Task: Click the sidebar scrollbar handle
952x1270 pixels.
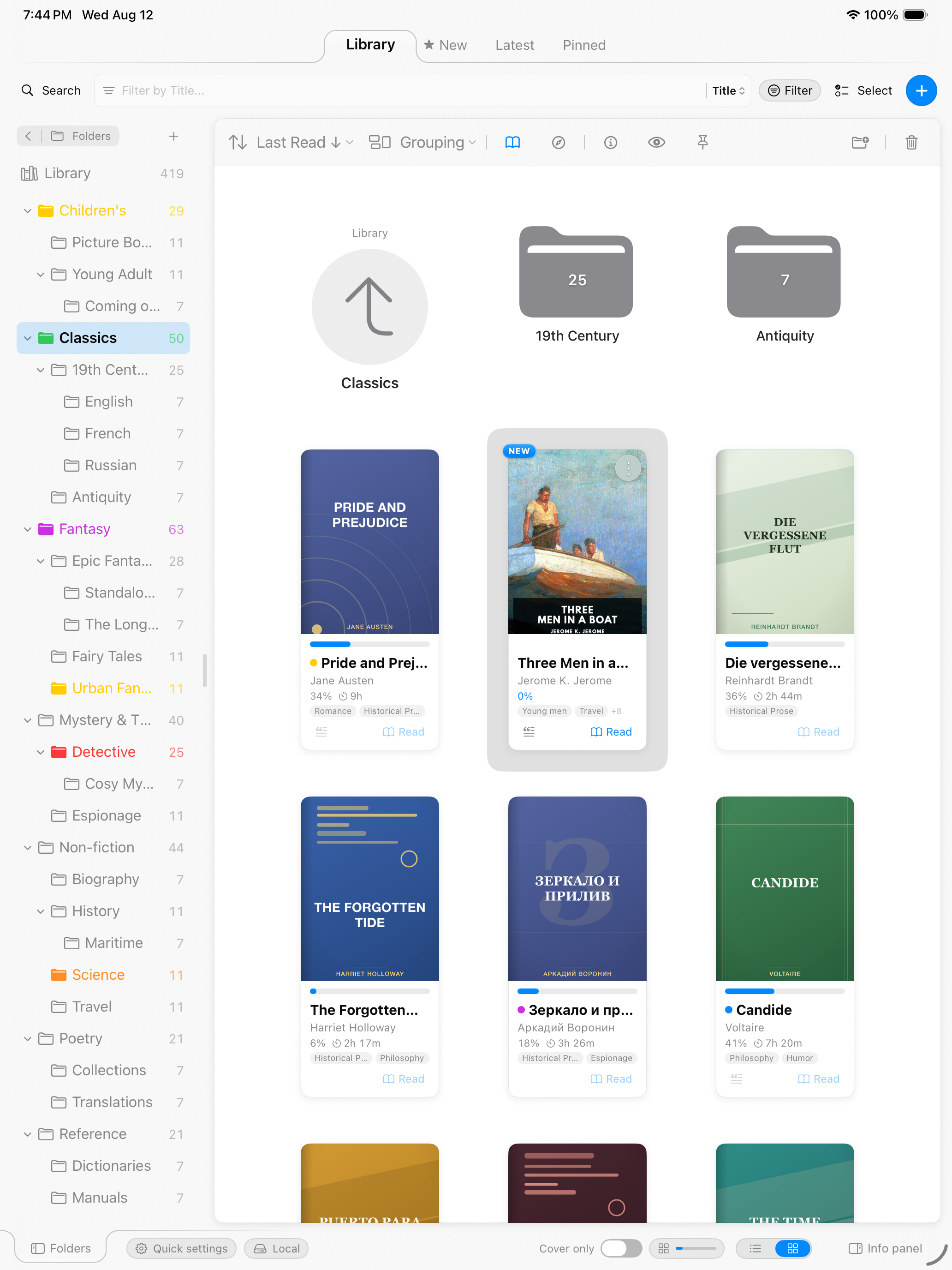Action: coord(205,670)
